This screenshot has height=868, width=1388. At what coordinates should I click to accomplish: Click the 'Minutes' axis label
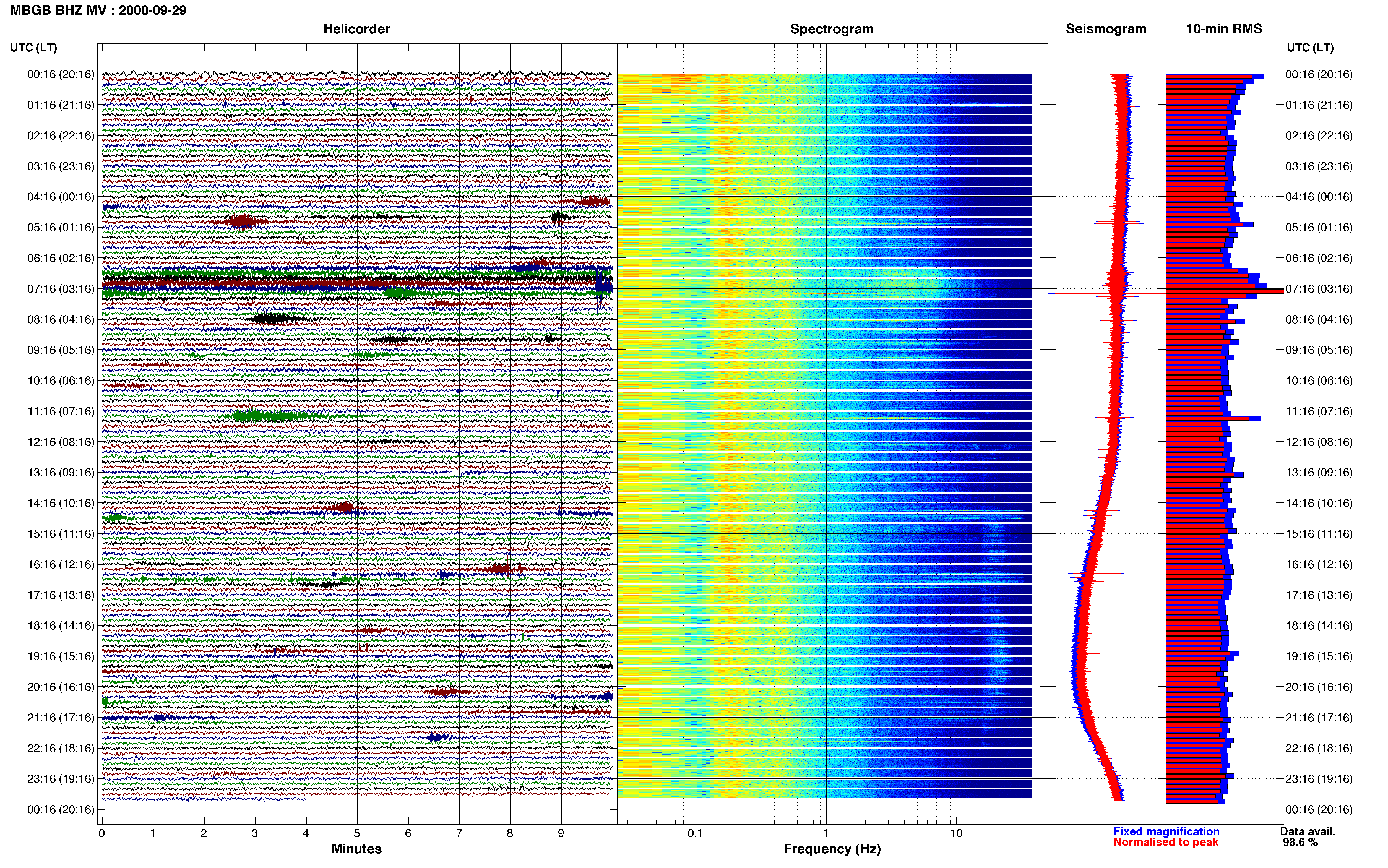(x=356, y=848)
